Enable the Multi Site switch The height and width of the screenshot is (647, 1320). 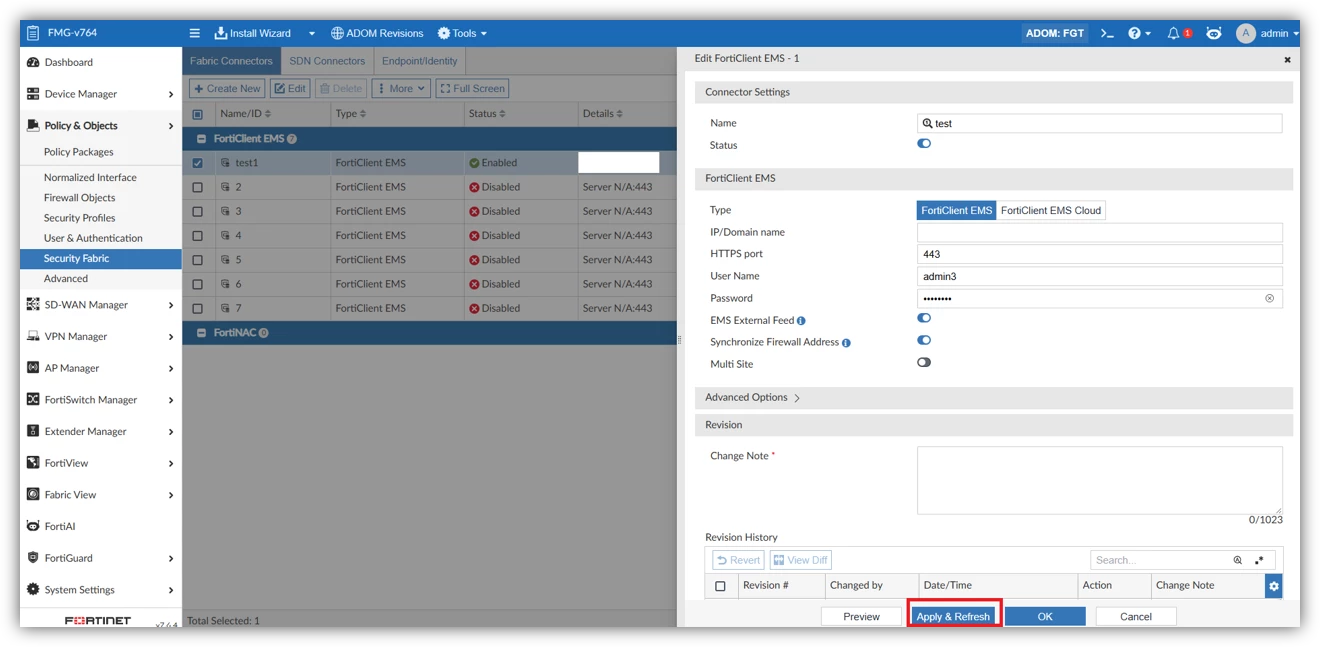924,363
